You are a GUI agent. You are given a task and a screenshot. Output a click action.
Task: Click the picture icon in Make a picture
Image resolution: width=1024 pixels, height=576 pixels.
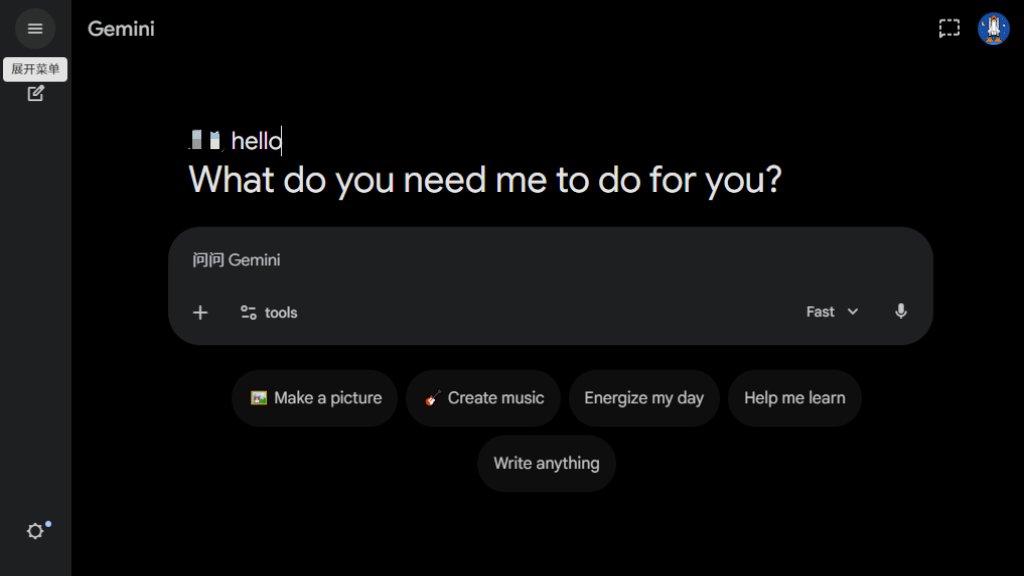(x=259, y=398)
